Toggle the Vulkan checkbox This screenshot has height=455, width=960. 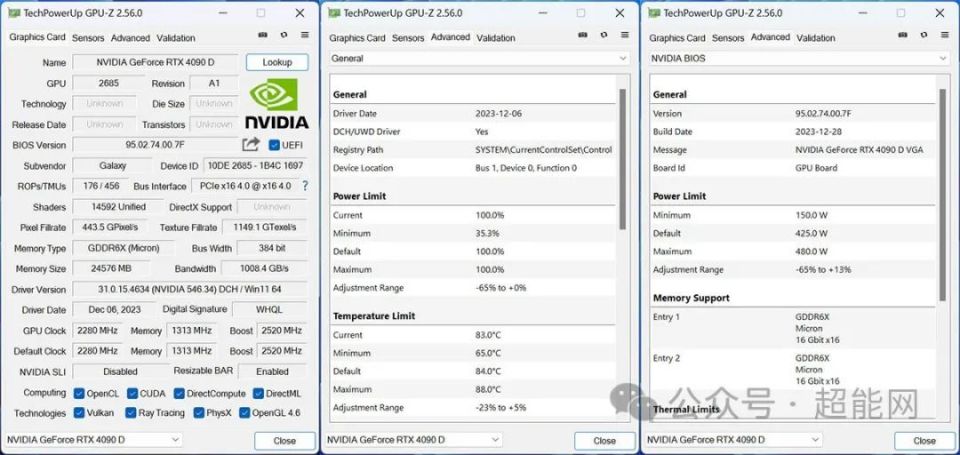(x=79, y=413)
